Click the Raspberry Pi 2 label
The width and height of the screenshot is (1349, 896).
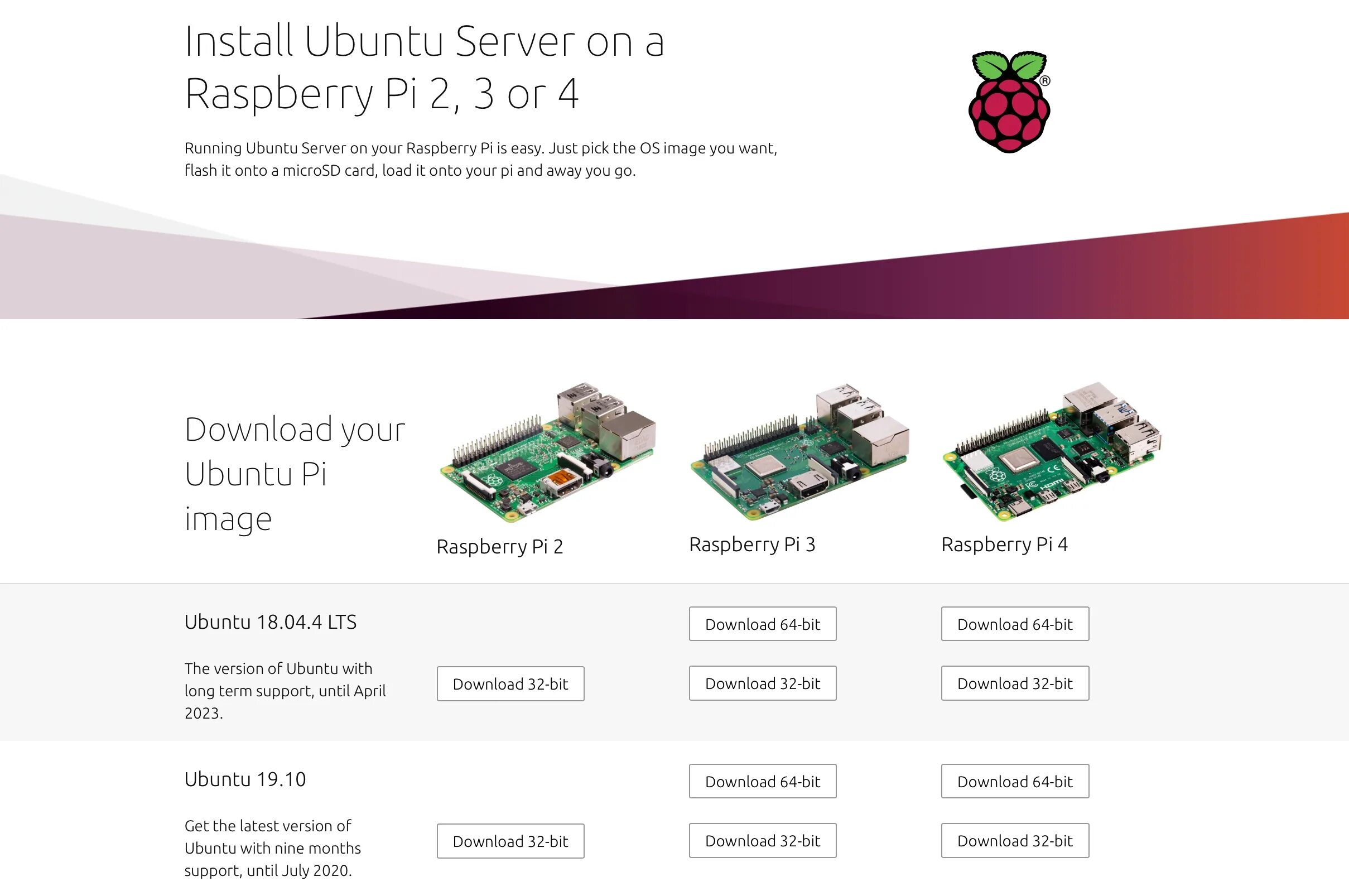(x=499, y=547)
